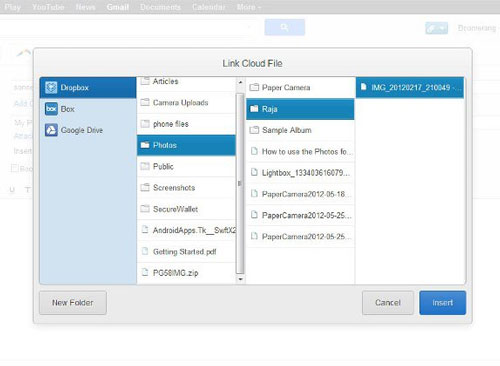Screen dimensions: 500x366
Task: Open YouTube in the Google bar
Action: click(48, 7)
